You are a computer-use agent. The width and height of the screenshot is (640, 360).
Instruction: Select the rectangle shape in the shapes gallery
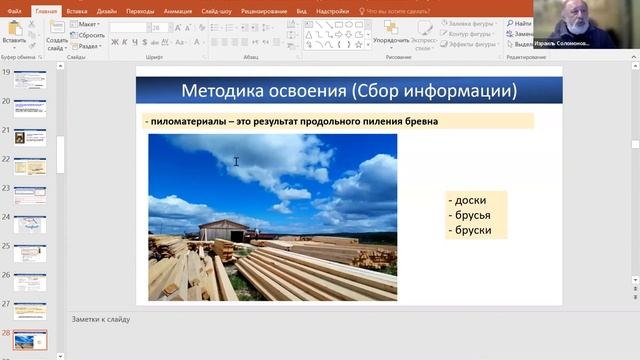pos(339,25)
